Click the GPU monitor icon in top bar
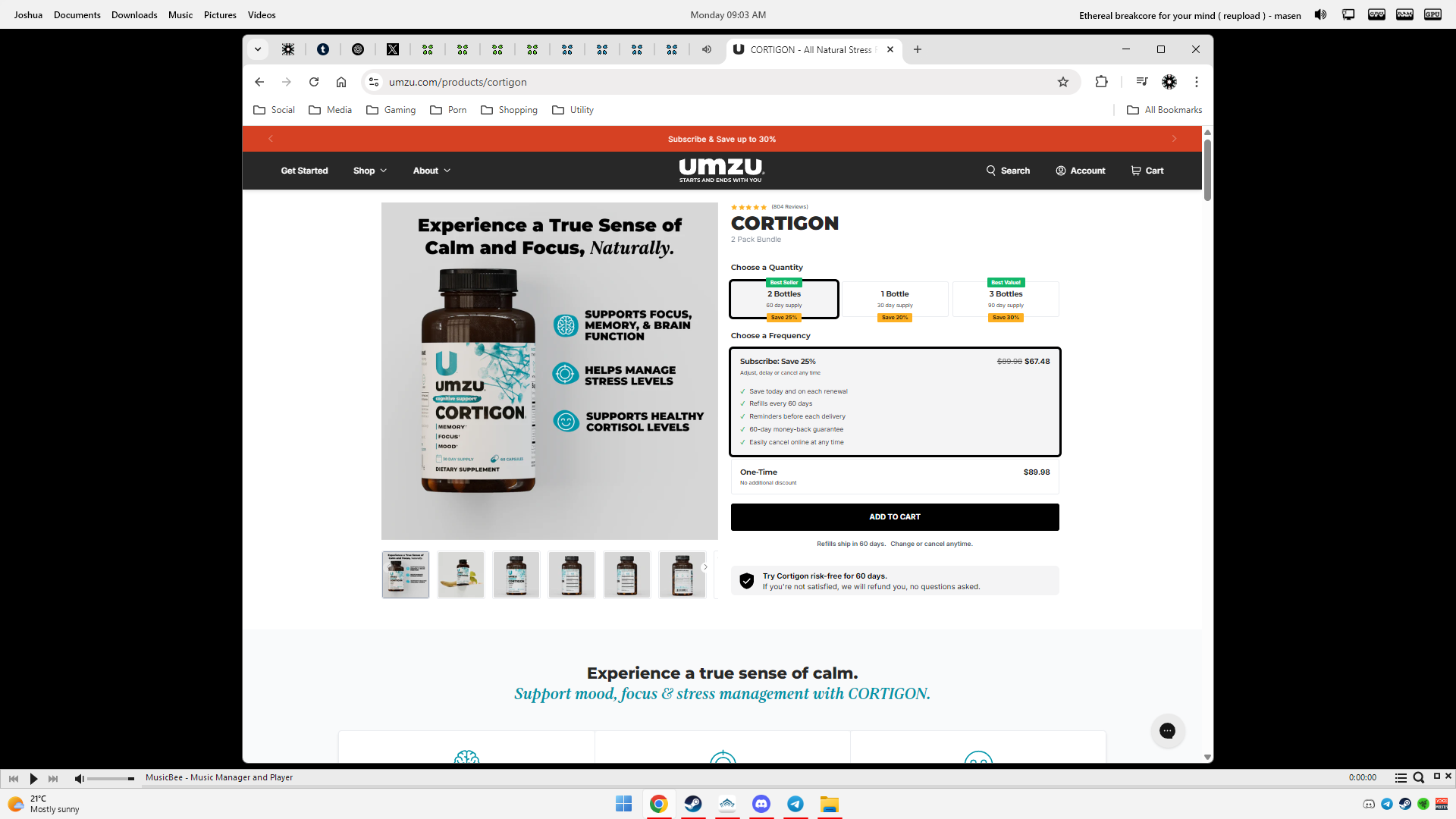This screenshot has width=1456, height=819. click(1432, 14)
